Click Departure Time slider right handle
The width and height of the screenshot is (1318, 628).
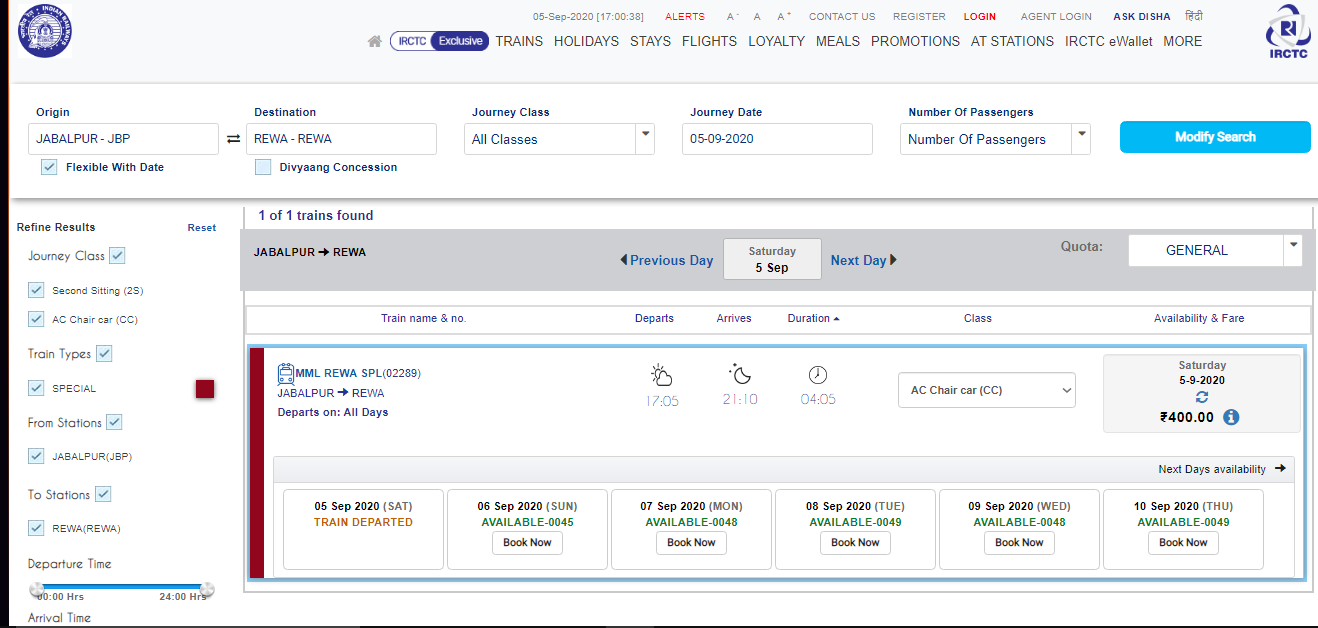tap(207, 589)
